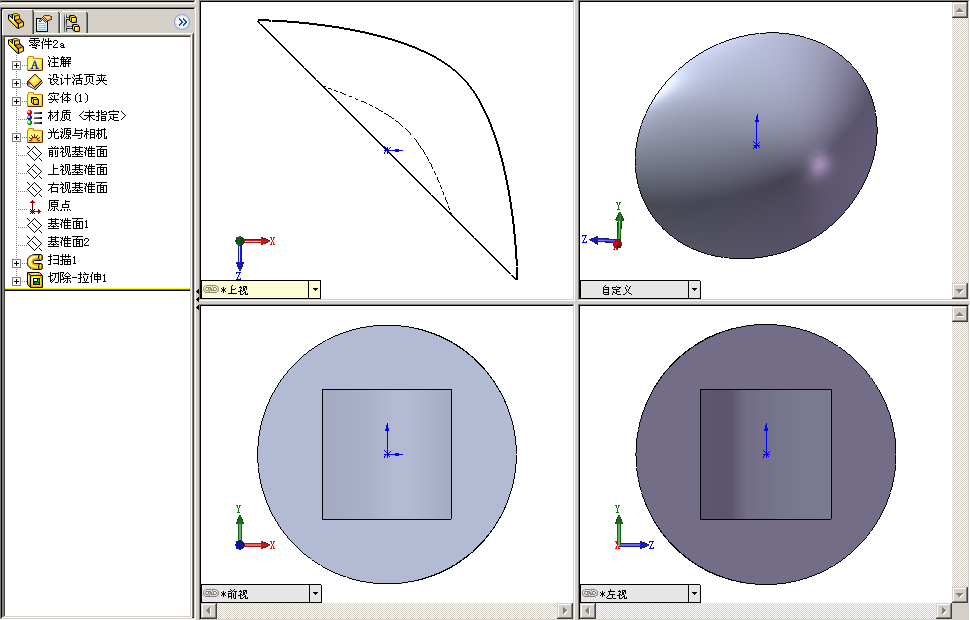Open the *左视 view orientation dropdown

coord(694,594)
